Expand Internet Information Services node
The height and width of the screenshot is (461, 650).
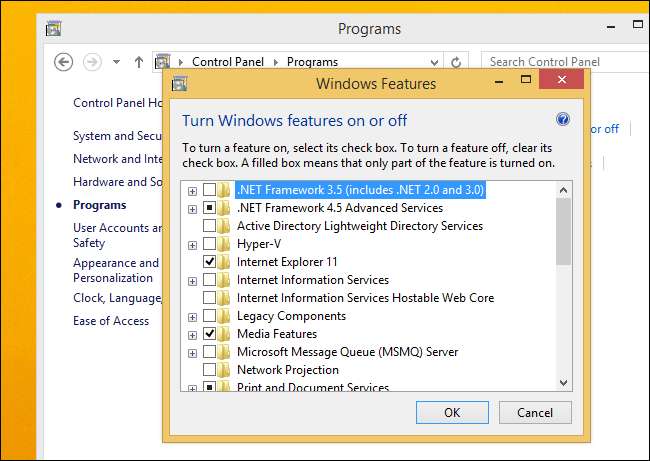click(192, 280)
